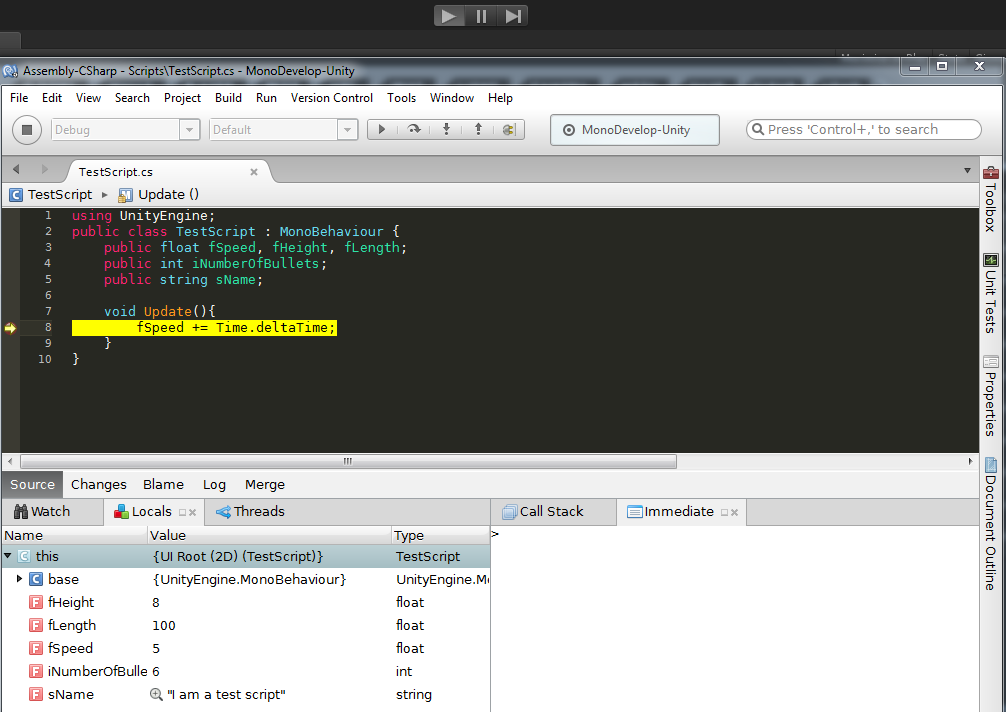
Task: Switch to the Blame view tab
Action: click(163, 484)
